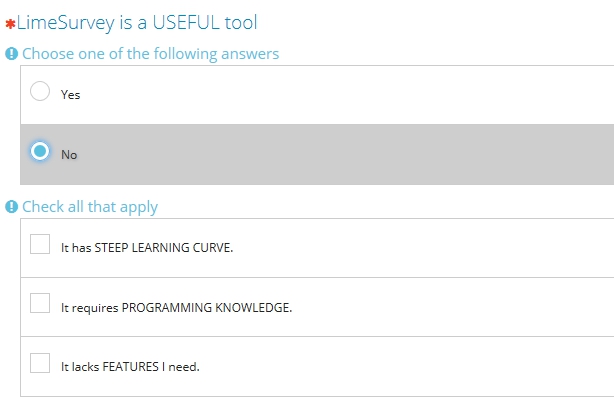Screen dimensions: 614x415
Task: Click the 'Check all that apply' hint text
Action: 90,207
